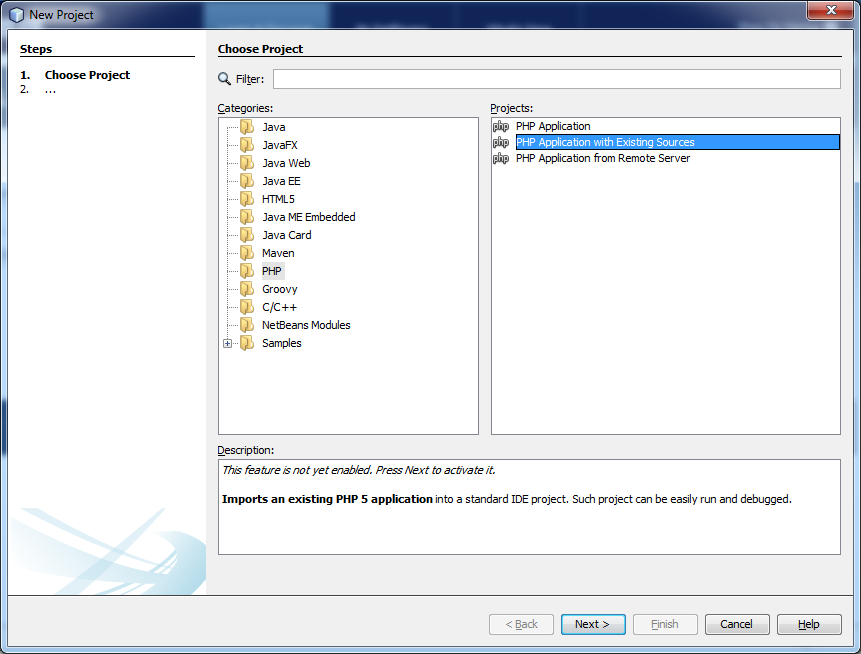Select the Java Card category

[x=287, y=235]
